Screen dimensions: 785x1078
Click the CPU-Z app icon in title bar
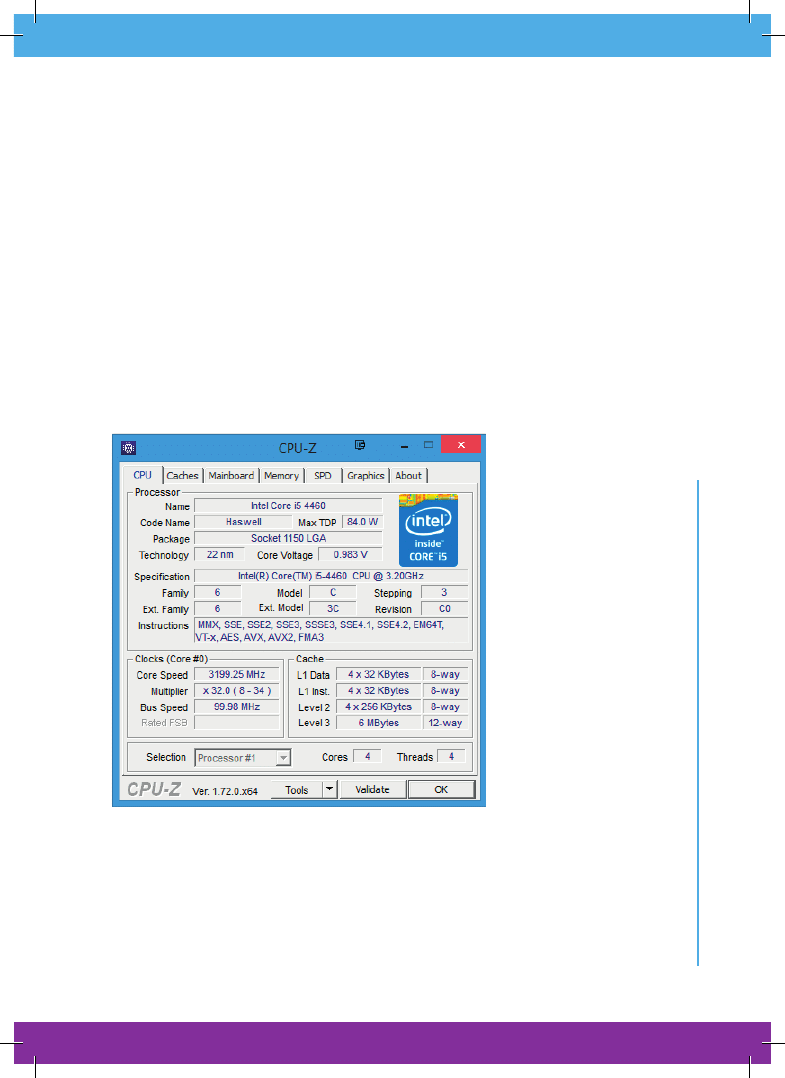coord(128,448)
